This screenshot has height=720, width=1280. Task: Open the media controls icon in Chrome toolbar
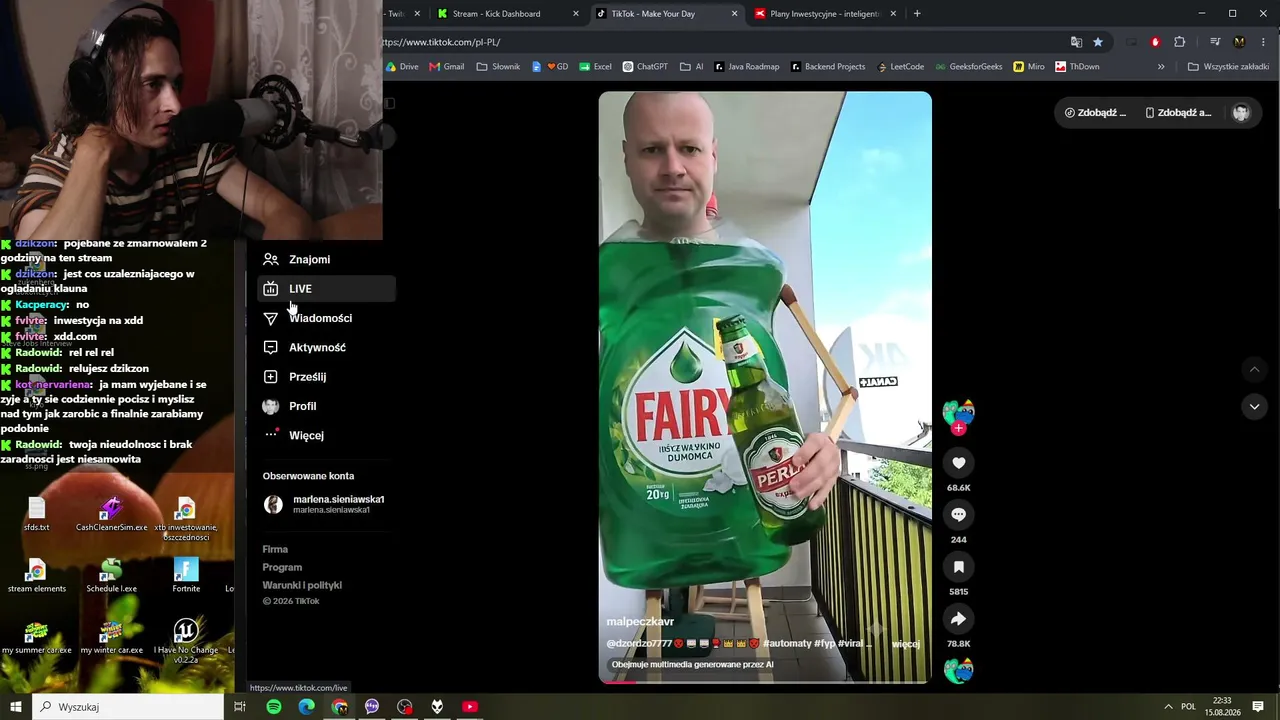click(1215, 42)
